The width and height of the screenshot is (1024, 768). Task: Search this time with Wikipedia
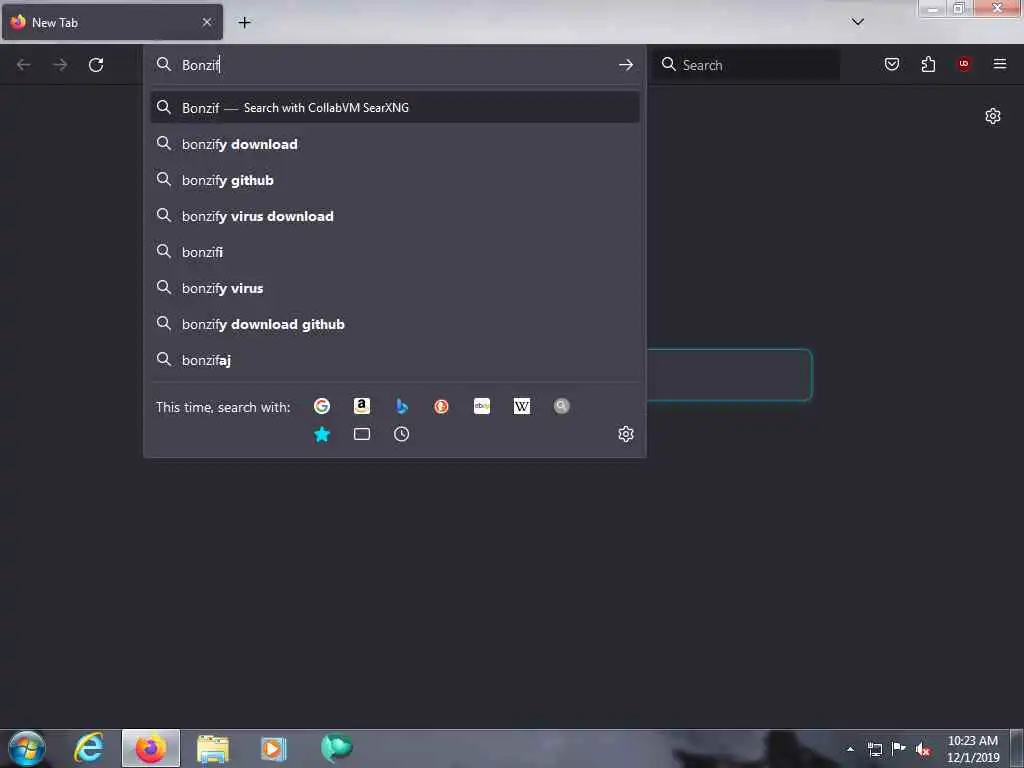click(x=522, y=406)
